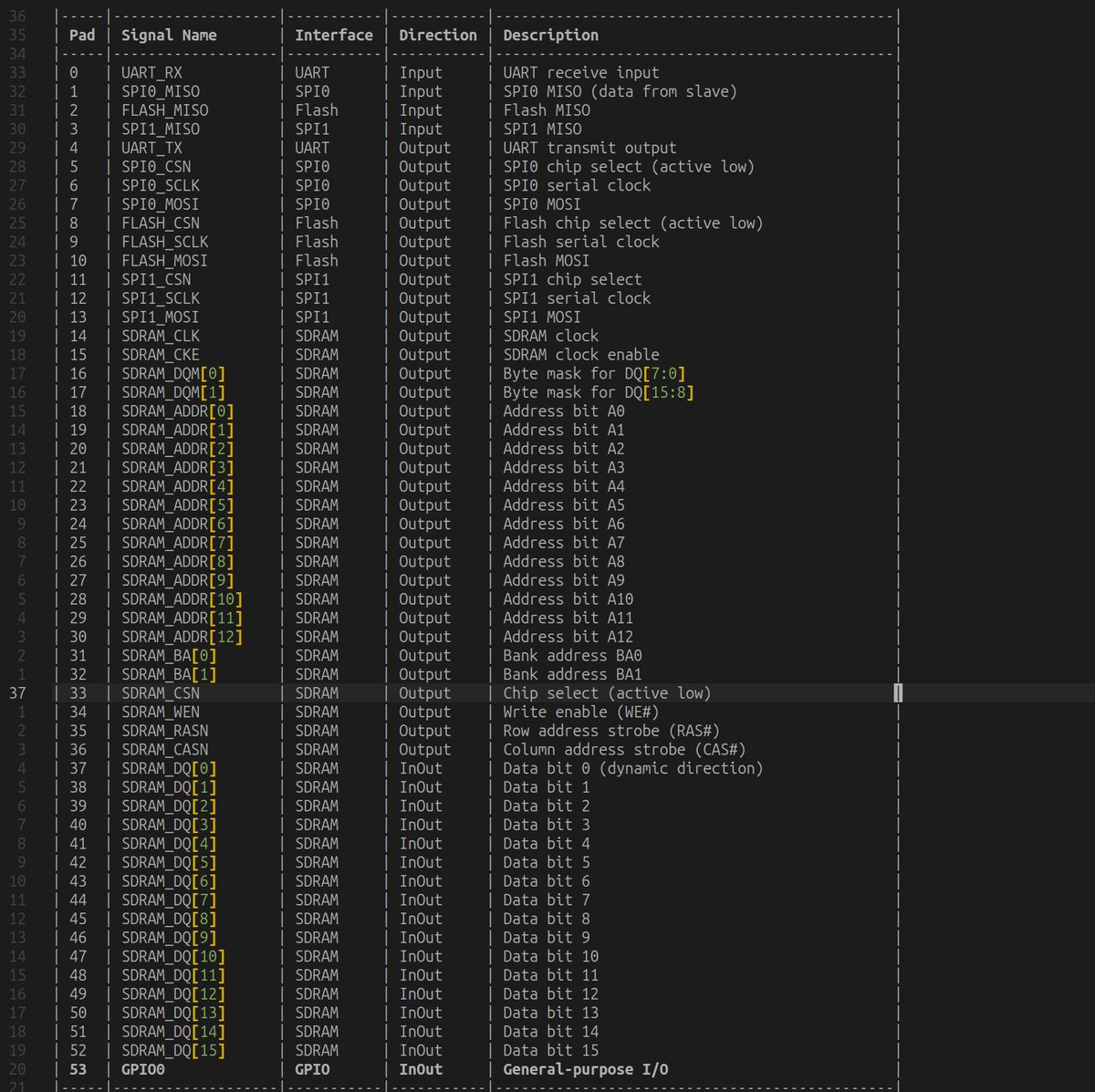Click the SPI1_SCLK signal name

[161, 298]
